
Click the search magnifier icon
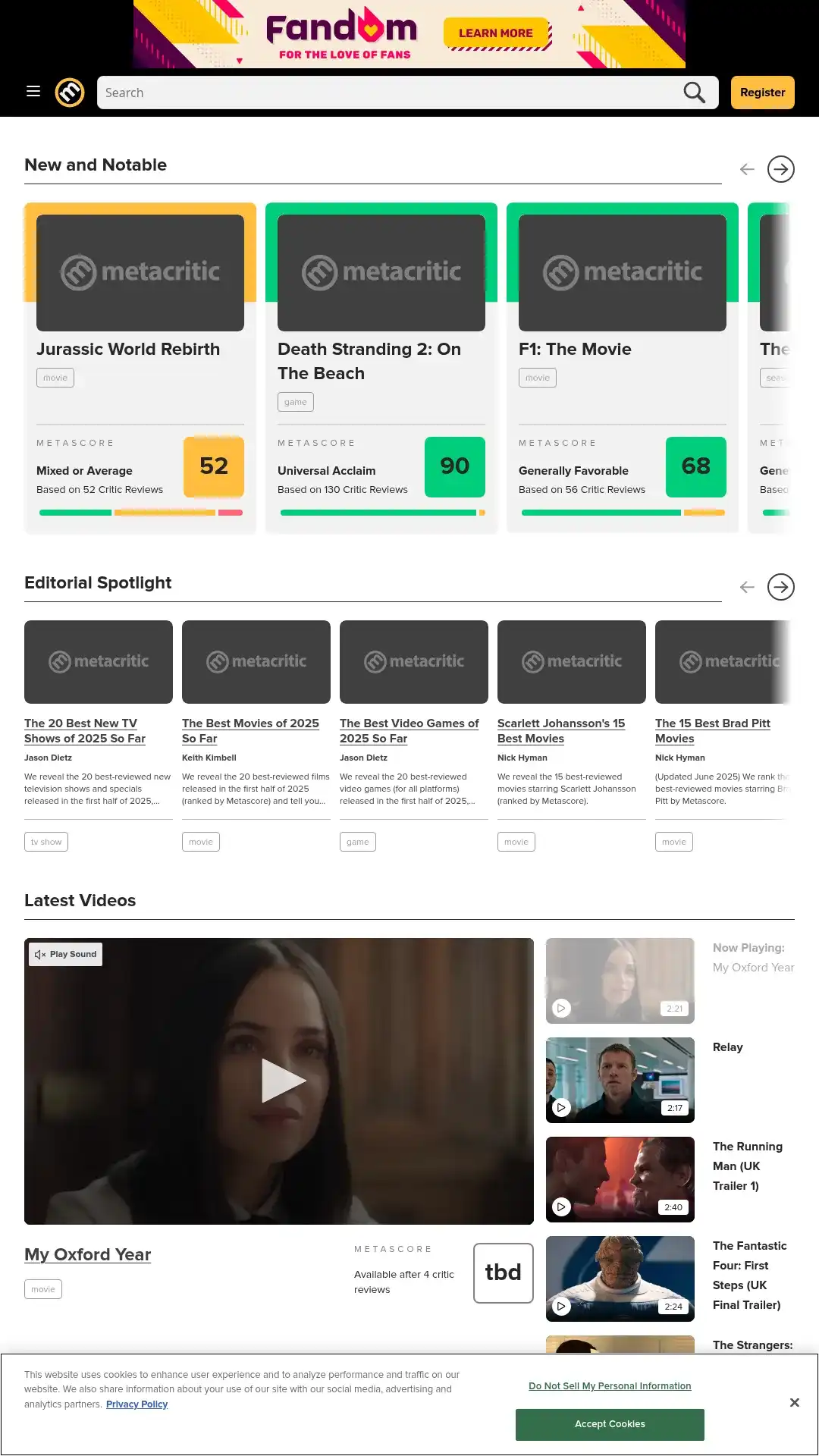click(x=694, y=93)
